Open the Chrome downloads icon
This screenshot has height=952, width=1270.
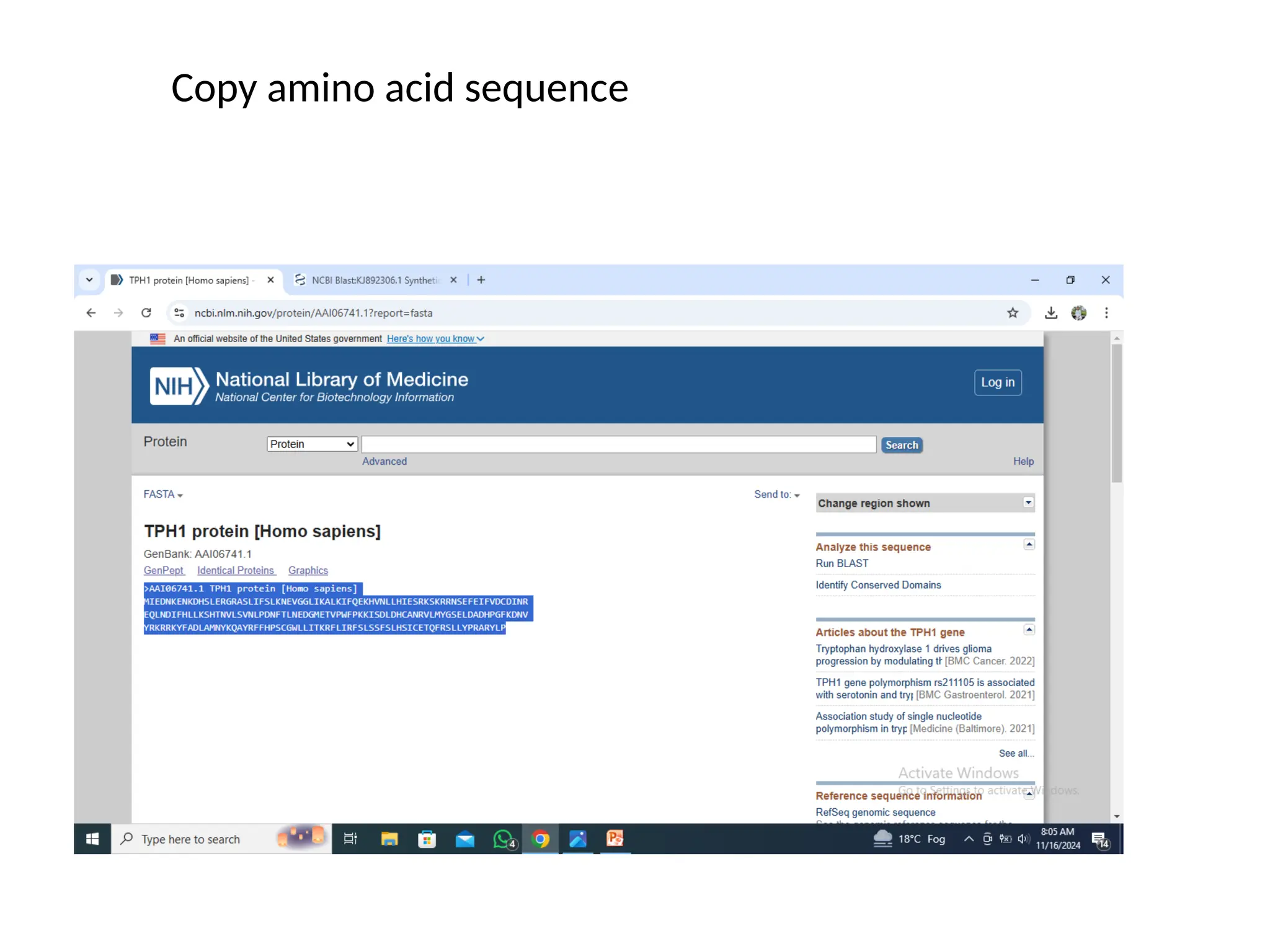pyautogui.click(x=1050, y=313)
